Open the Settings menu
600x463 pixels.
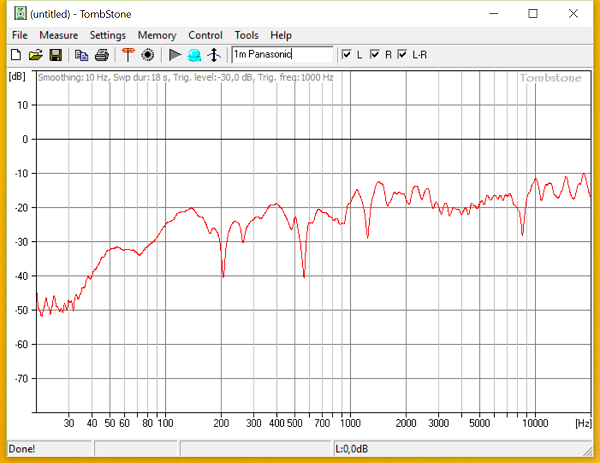108,35
